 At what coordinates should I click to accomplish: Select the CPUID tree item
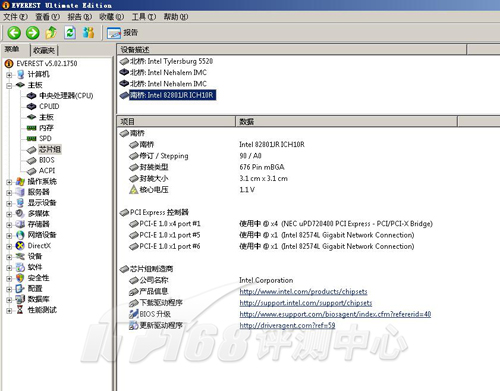pyautogui.click(x=49, y=106)
